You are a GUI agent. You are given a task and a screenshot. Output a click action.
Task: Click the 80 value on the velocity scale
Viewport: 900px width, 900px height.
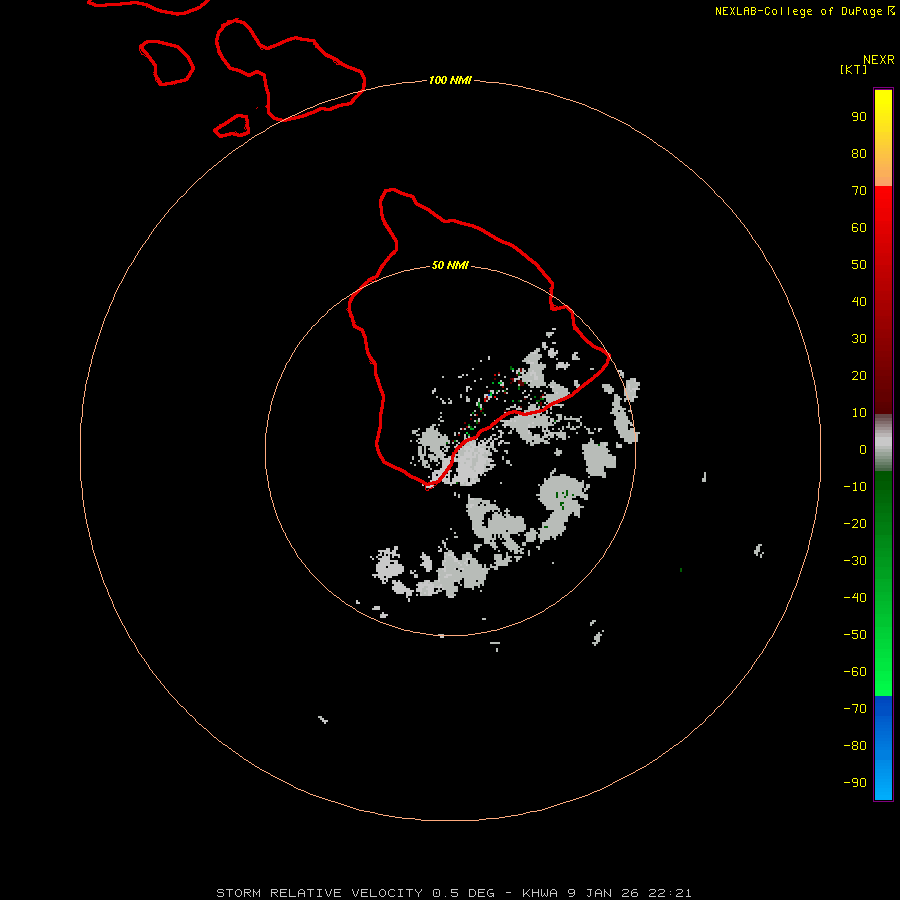pyautogui.click(x=859, y=153)
